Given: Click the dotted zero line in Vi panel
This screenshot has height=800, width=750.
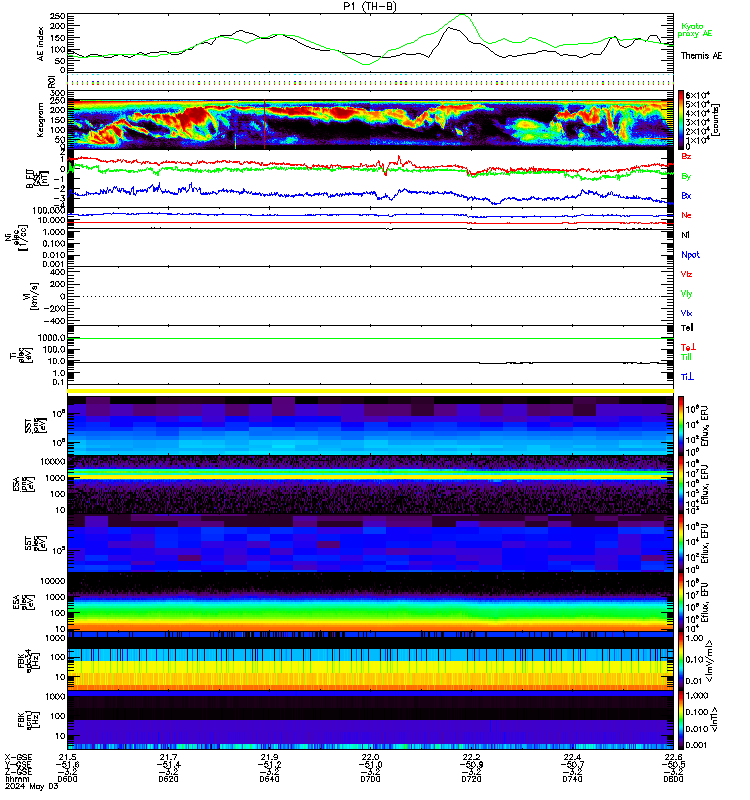Looking at the screenshot, I should (370, 296).
